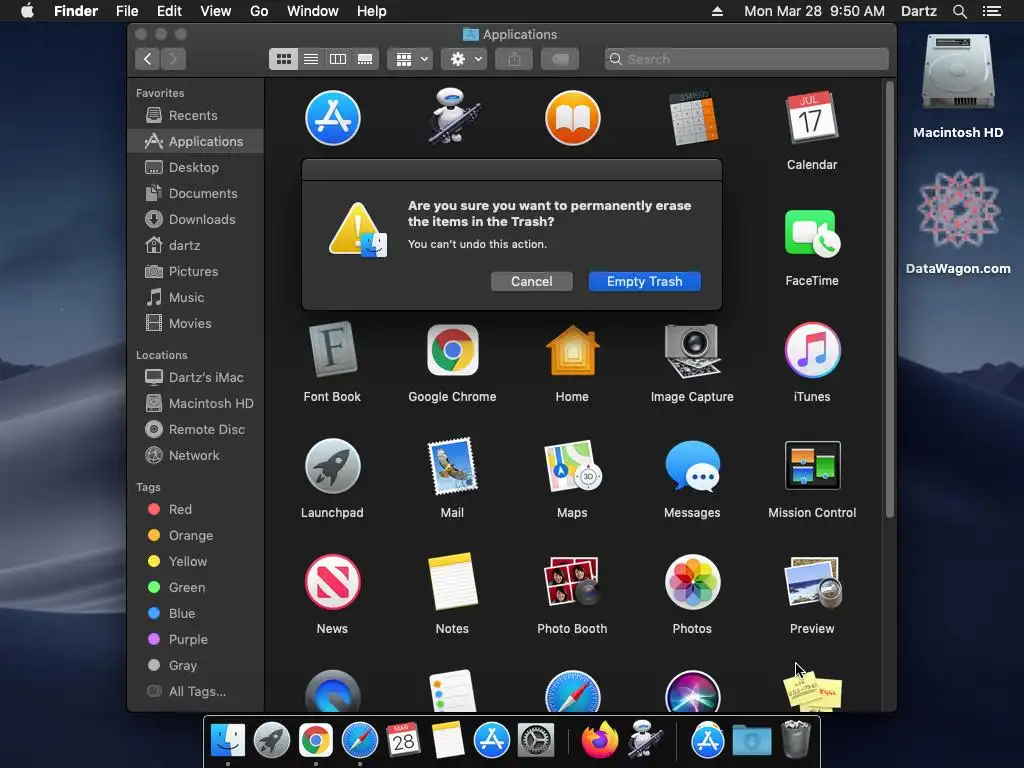
Task: Open the dartz home folder in sidebar
Action: [x=196, y=246]
